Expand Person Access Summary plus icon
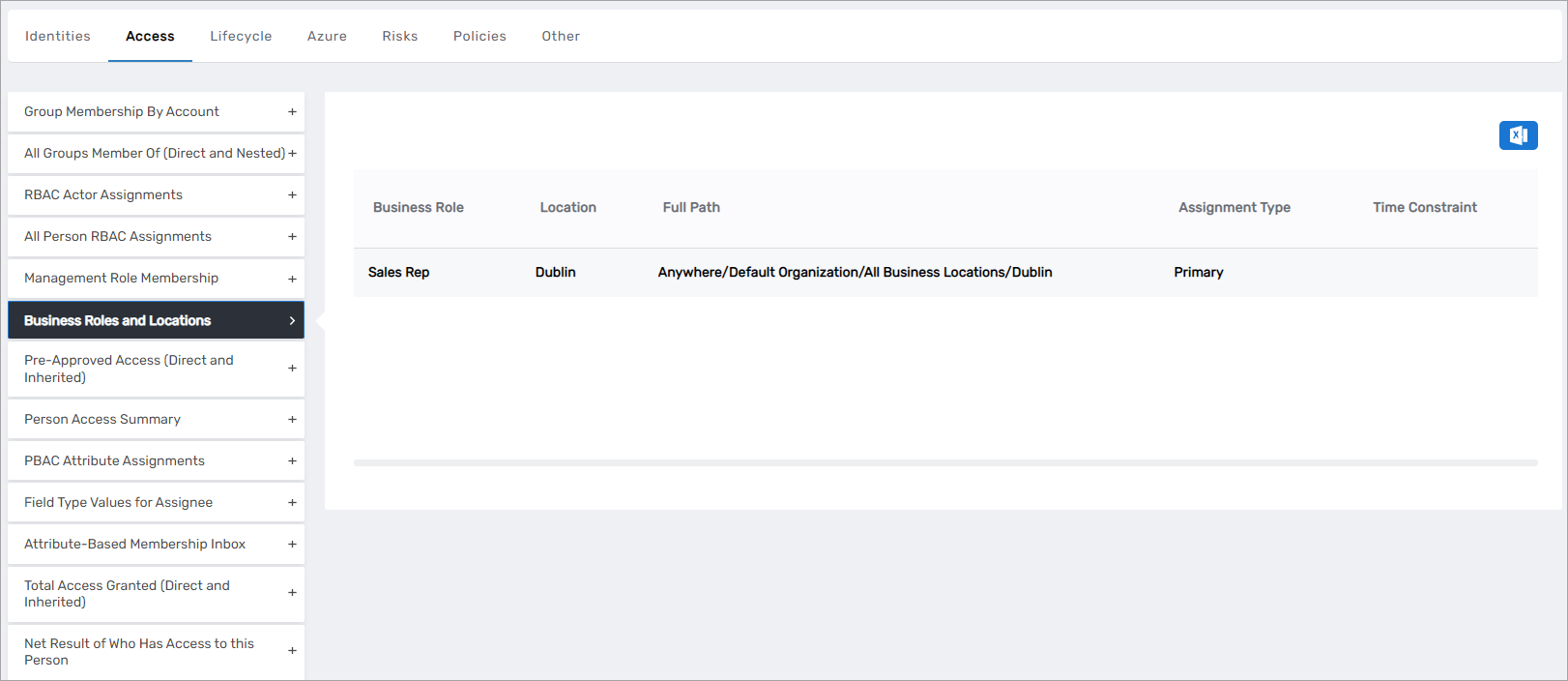The width and height of the screenshot is (1568, 681). pos(292,420)
